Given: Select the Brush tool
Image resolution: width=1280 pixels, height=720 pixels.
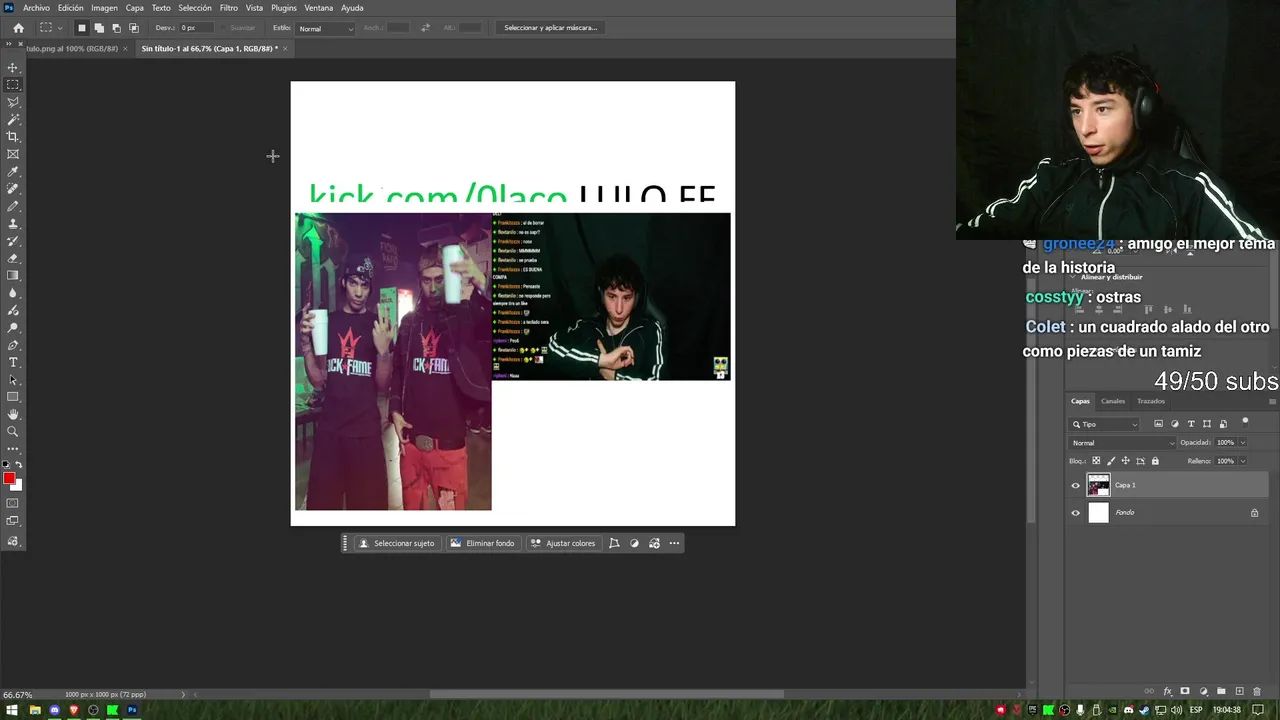Looking at the screenshot, I should (13, 206).
